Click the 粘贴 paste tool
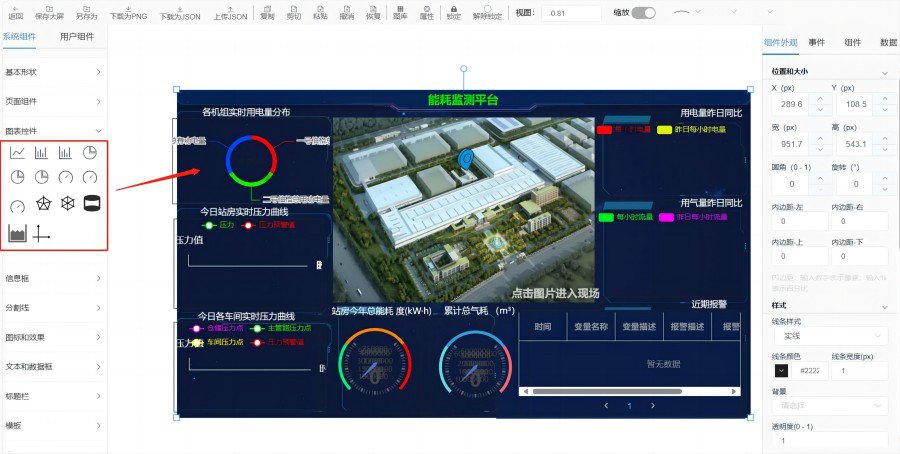Screen dimensions: 900x454 pyautogui.click(x=320, y=13)
